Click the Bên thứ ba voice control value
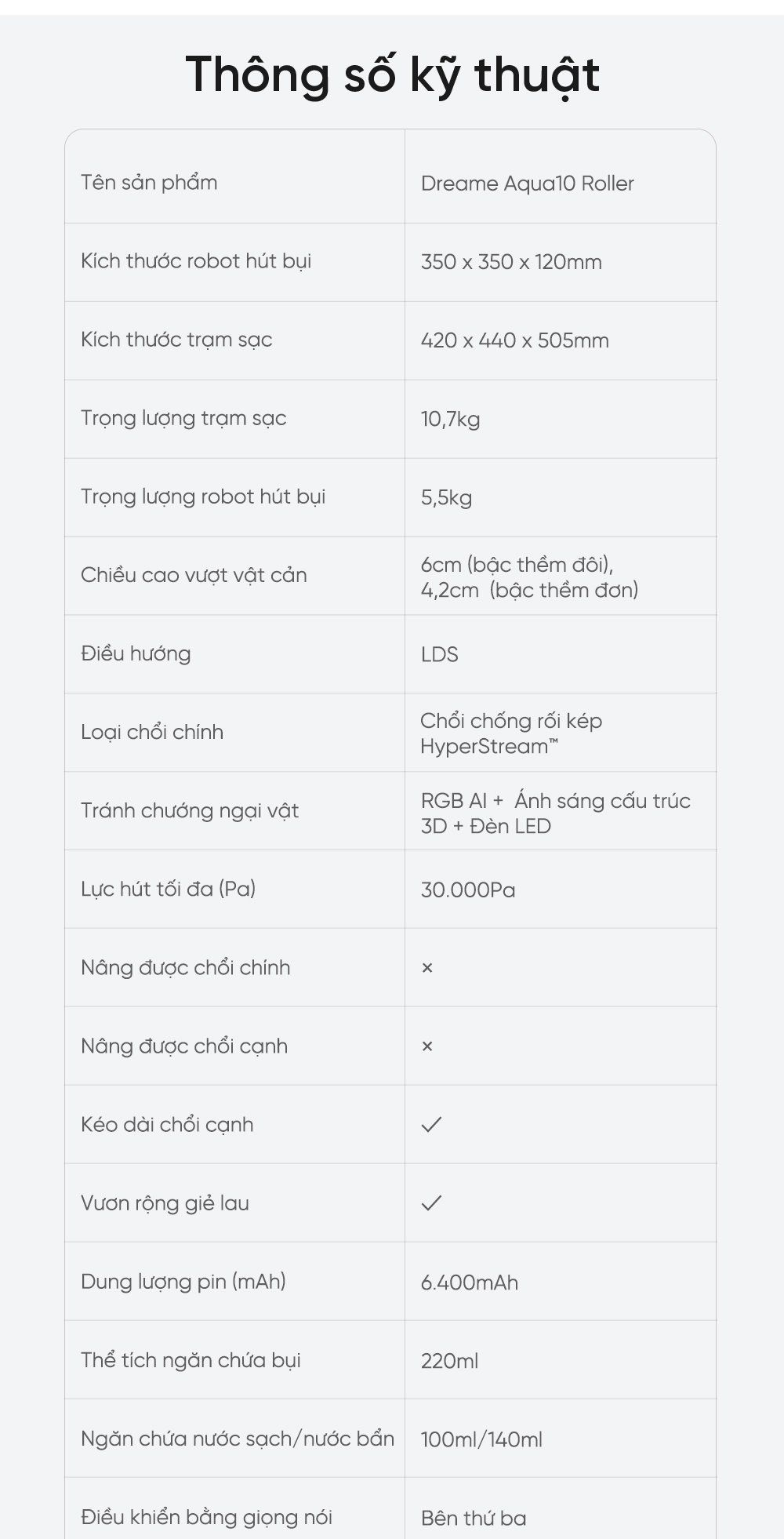784x1539 pixels. [x=473, y=1518]
